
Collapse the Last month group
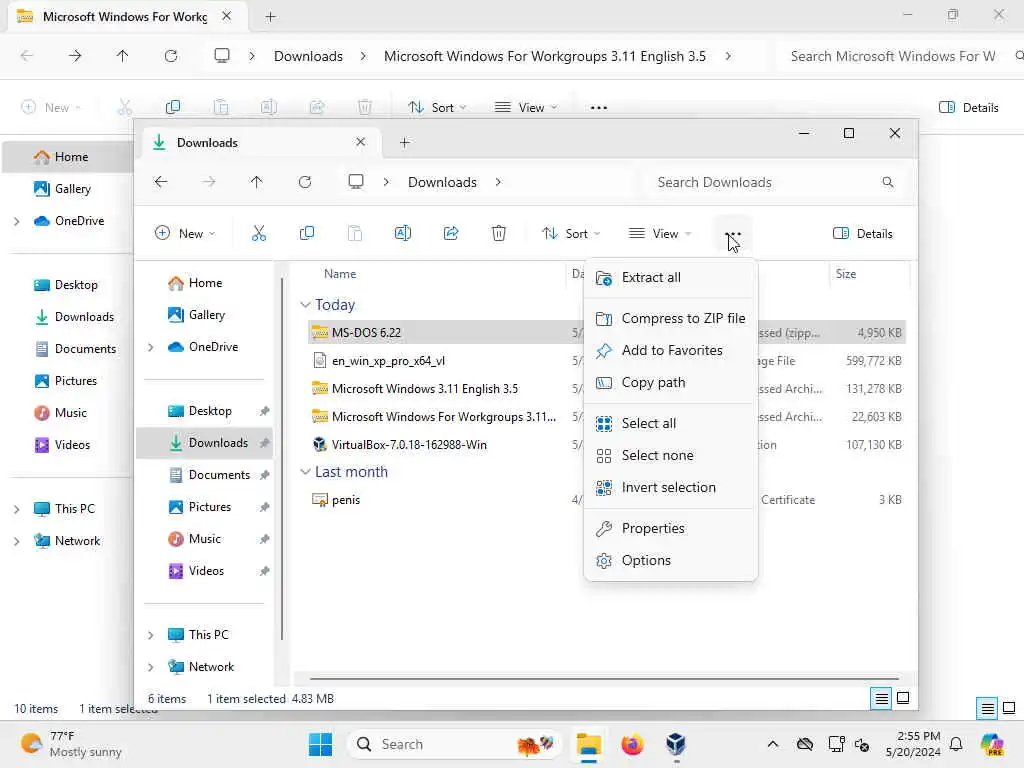[305, 472]
